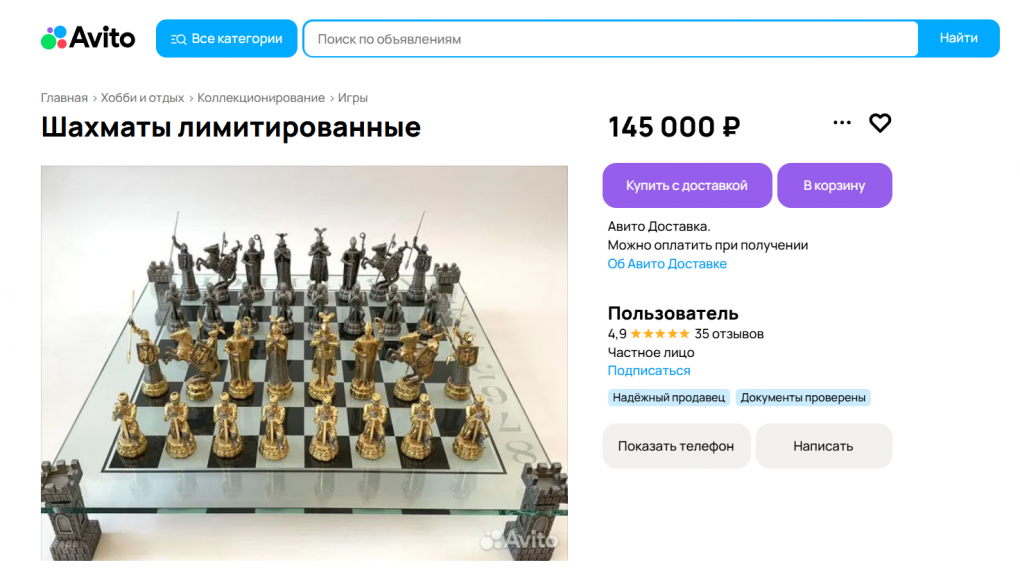This screenshot has width=1020, height=574.
Task: Open the Об Авито Доставке link
Action: (667, 264)
